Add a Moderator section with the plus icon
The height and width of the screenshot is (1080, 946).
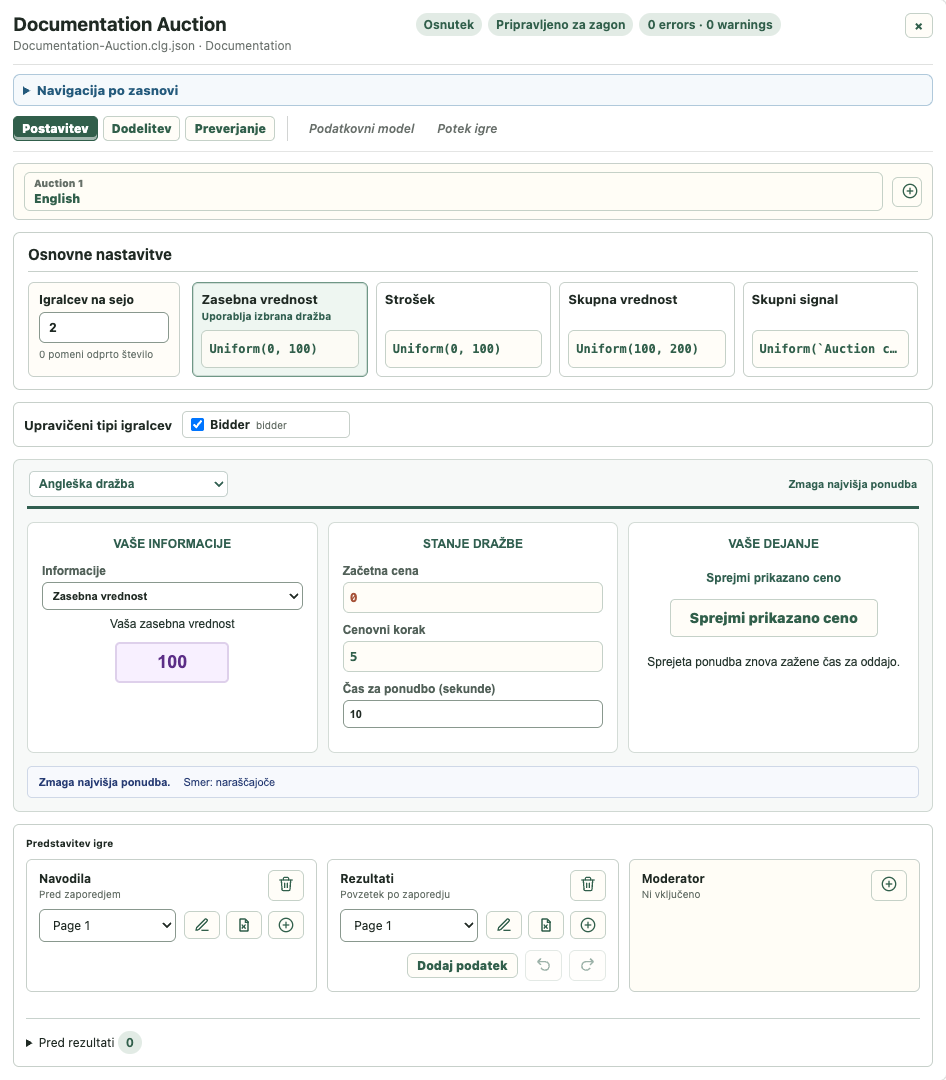(x=889, y=884)
